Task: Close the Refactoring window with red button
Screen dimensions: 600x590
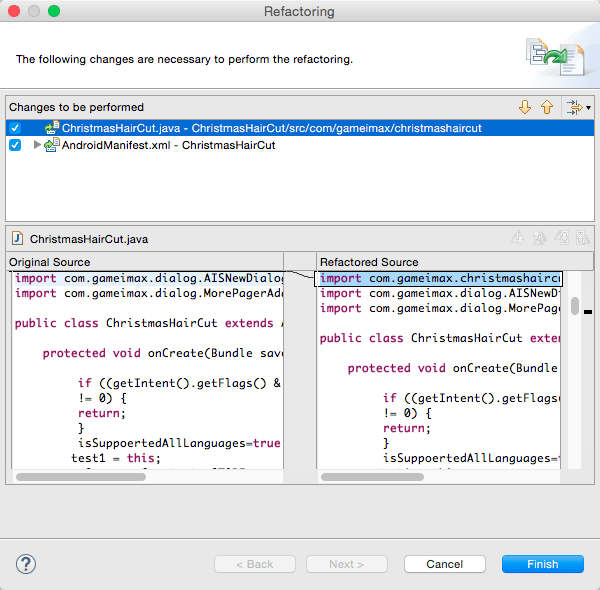Action: point(14,11)
